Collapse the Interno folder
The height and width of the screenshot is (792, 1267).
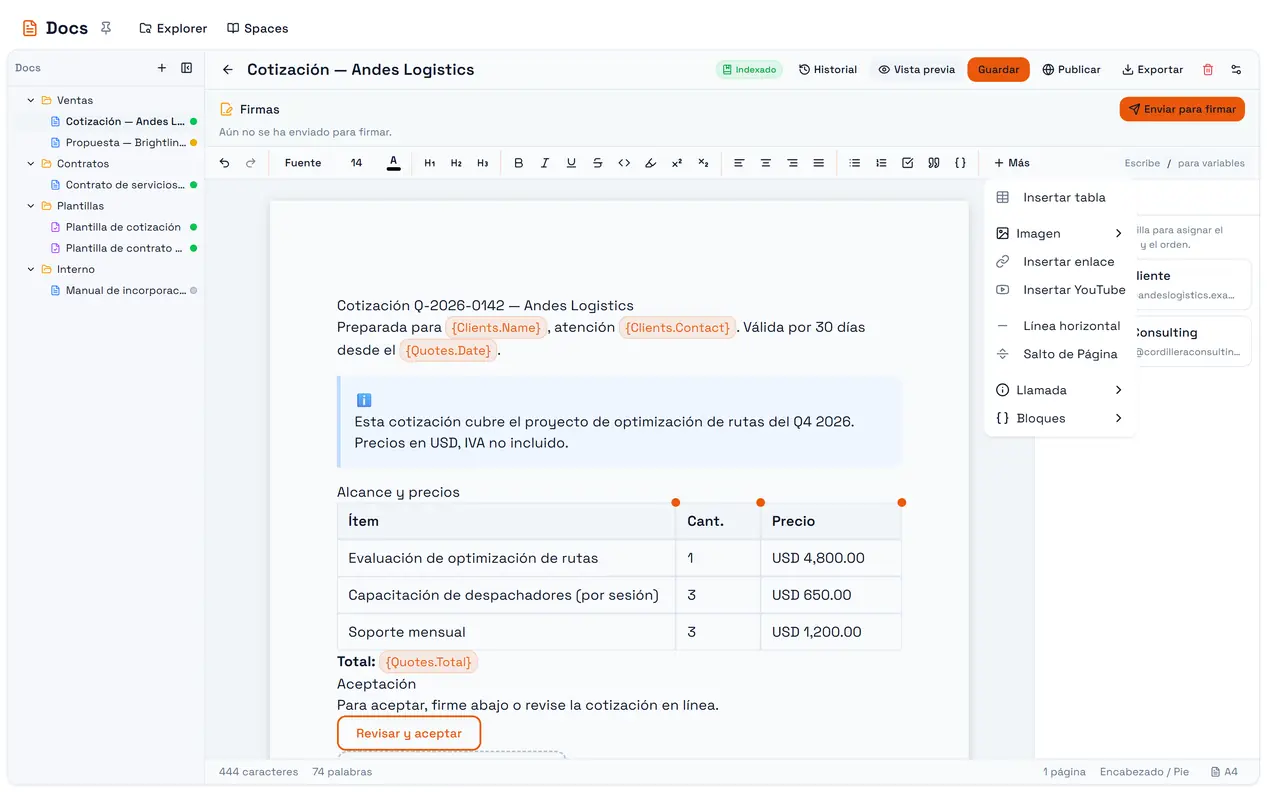pyautogui.click(x=31, y=269)
